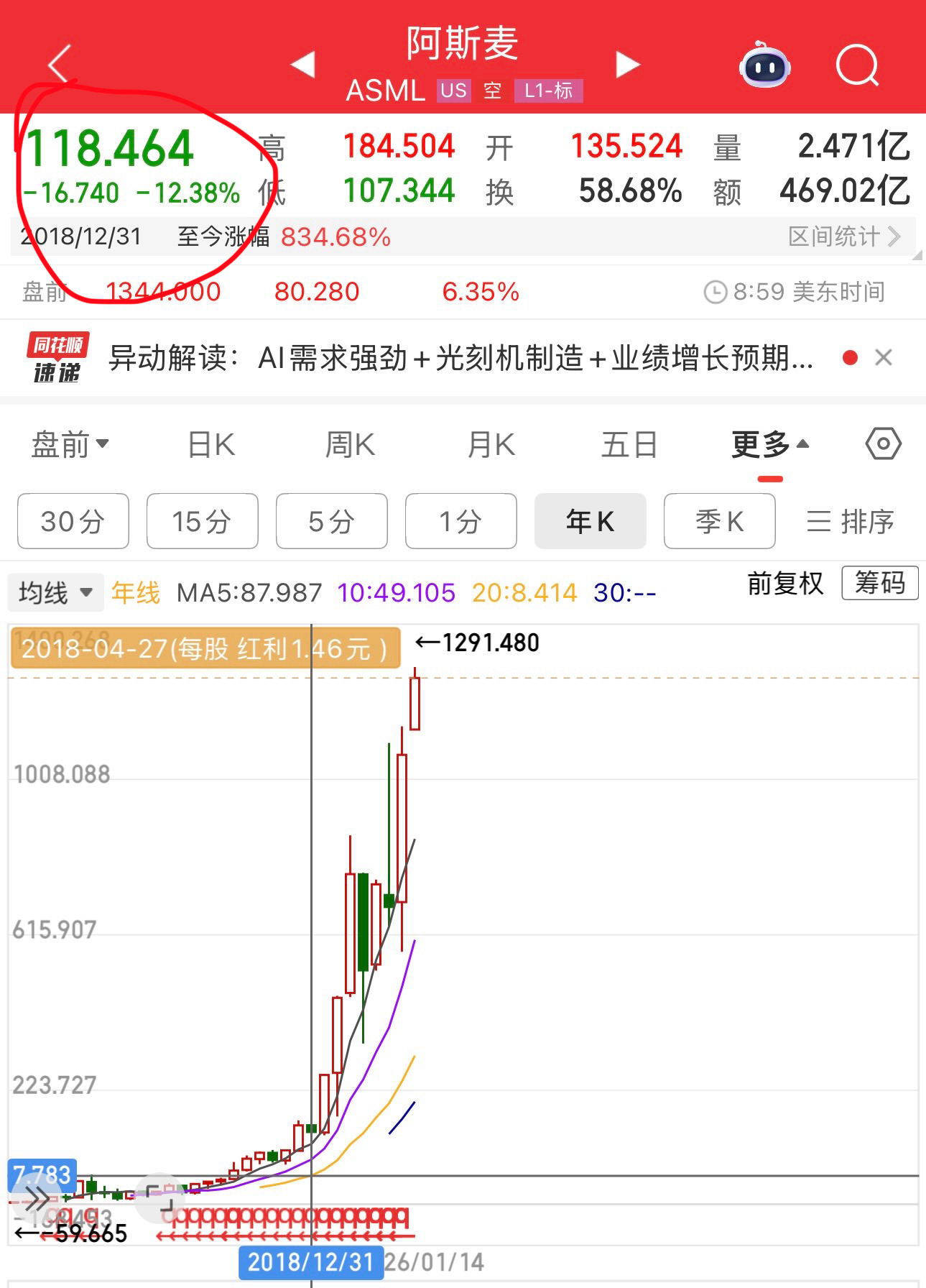
Task: Select the 季K interval button
Action: 720,521
